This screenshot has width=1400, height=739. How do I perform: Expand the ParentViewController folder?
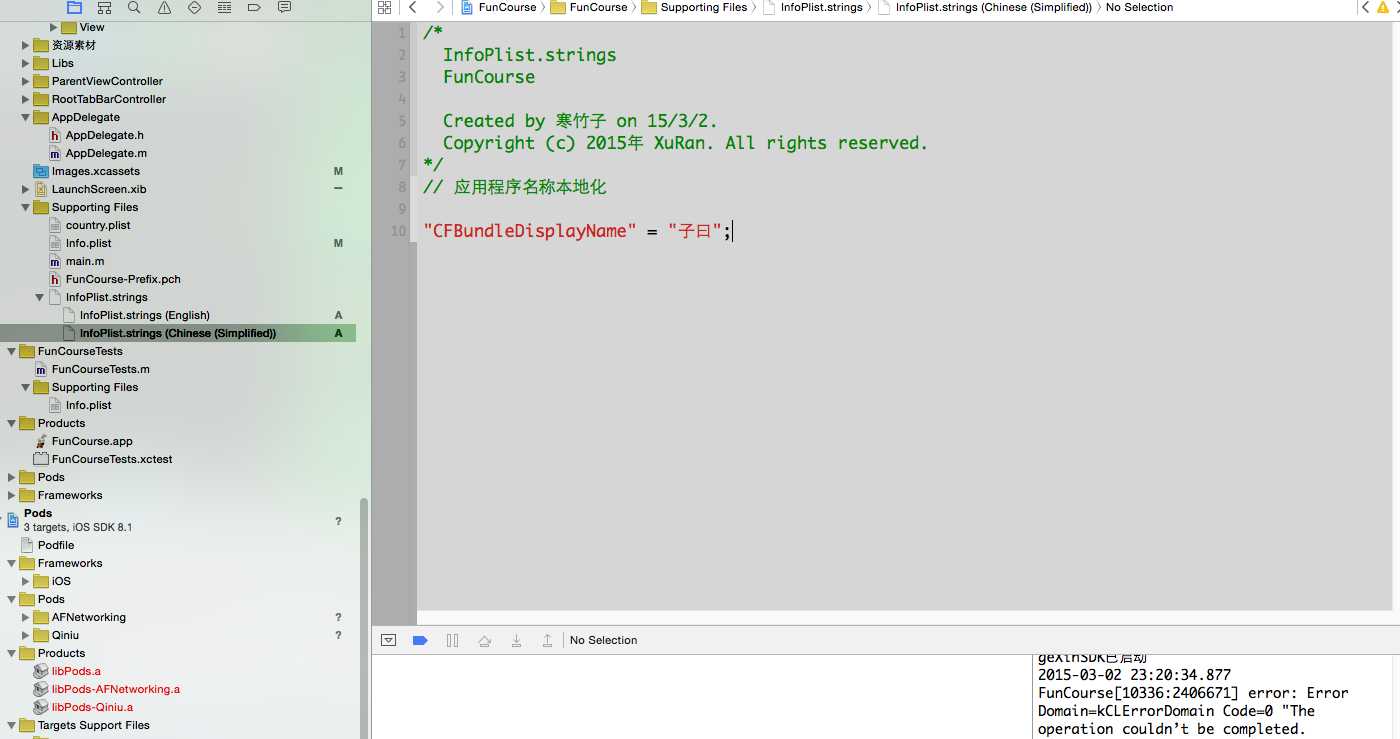pos(26,81)
